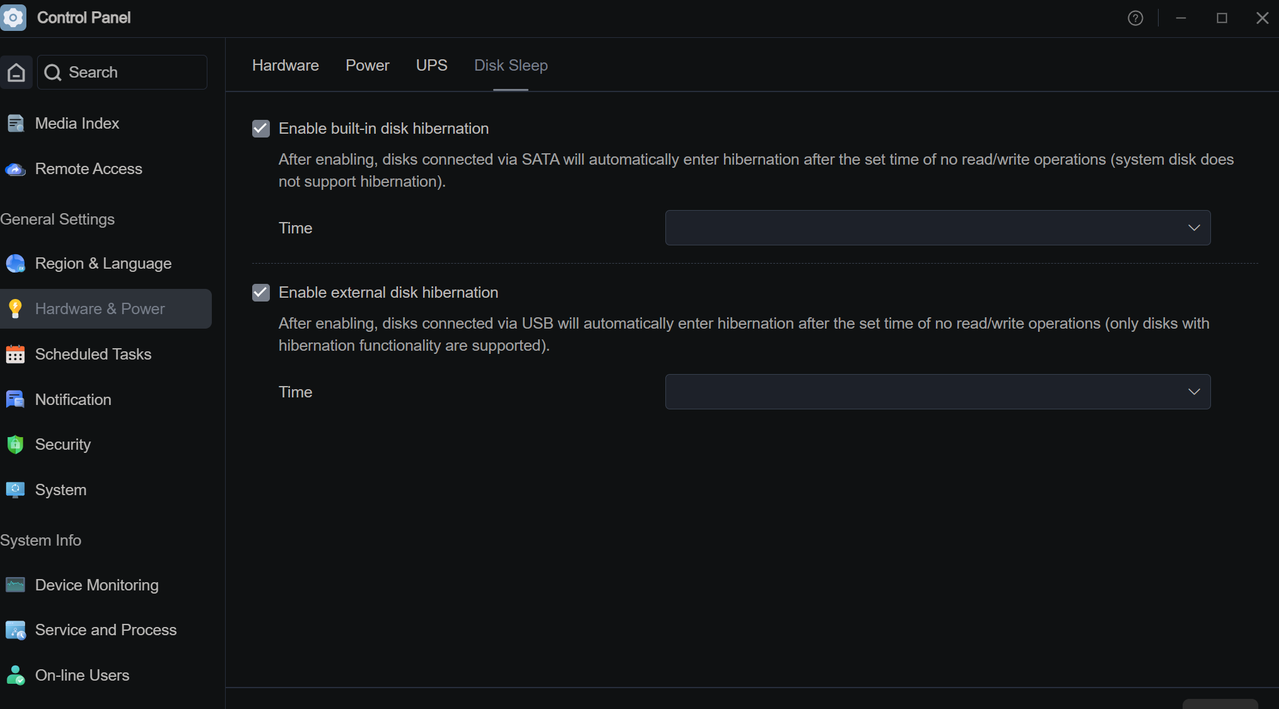Open Media Index settings icon
Image resolution: width=1279 pixels, height=709 pixels.
click(x=15, y=124)
